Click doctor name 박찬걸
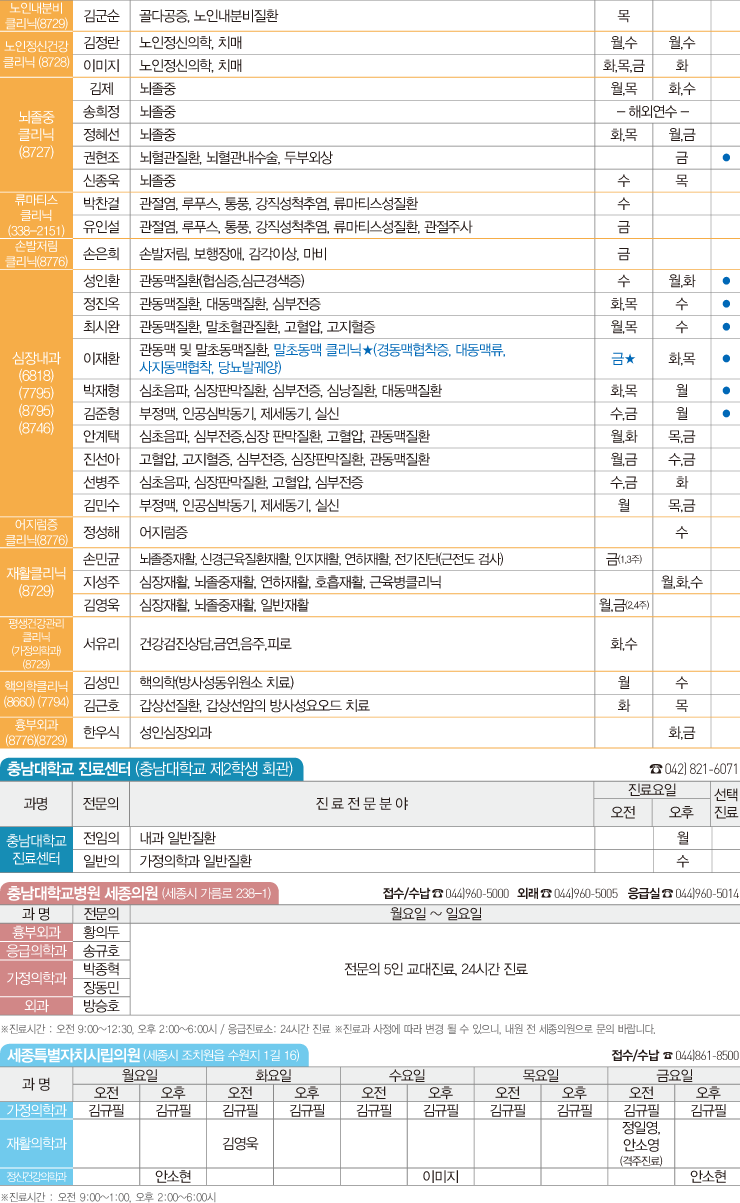This screenshot has width=740, height=1203. tap(102, 204)
